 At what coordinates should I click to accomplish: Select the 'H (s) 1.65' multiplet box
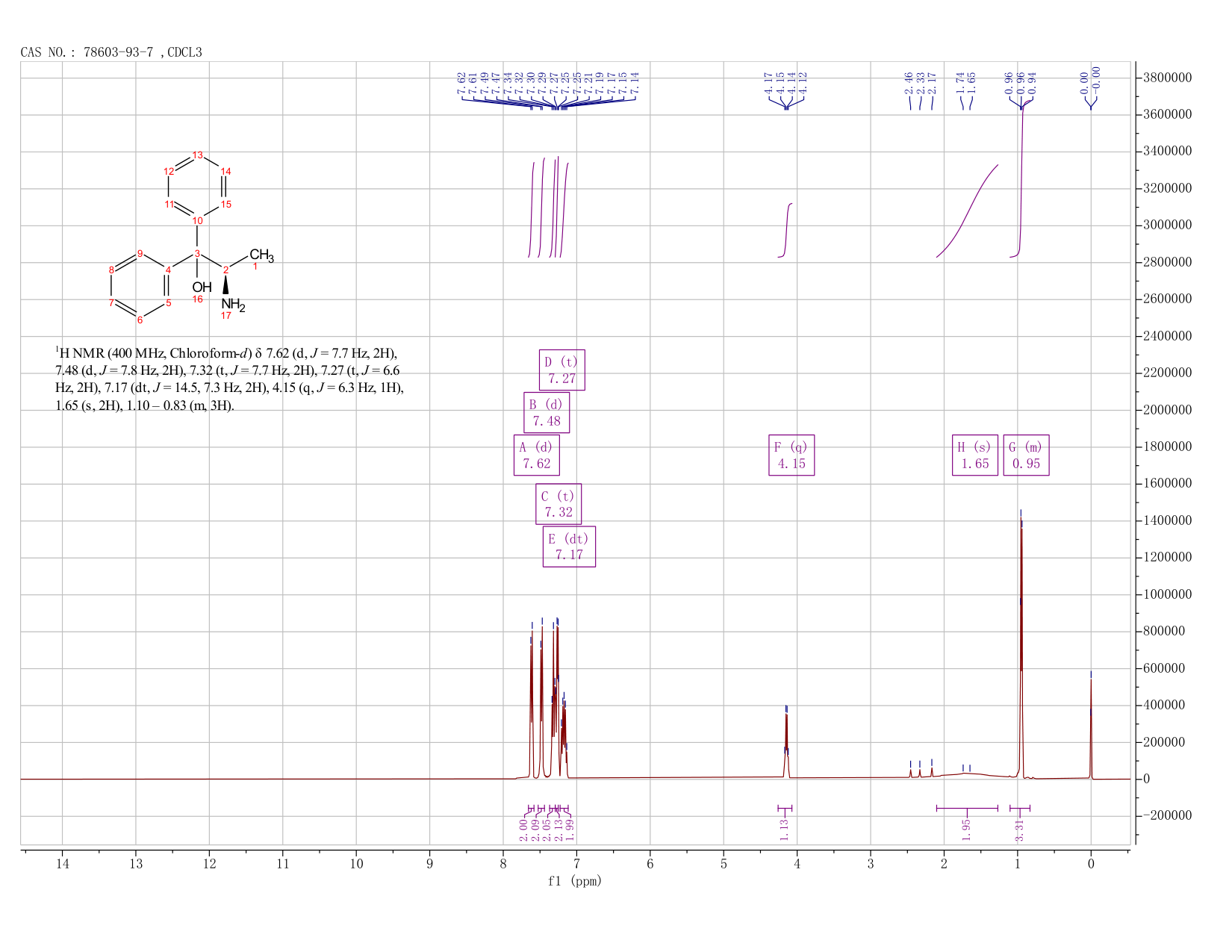974,455
